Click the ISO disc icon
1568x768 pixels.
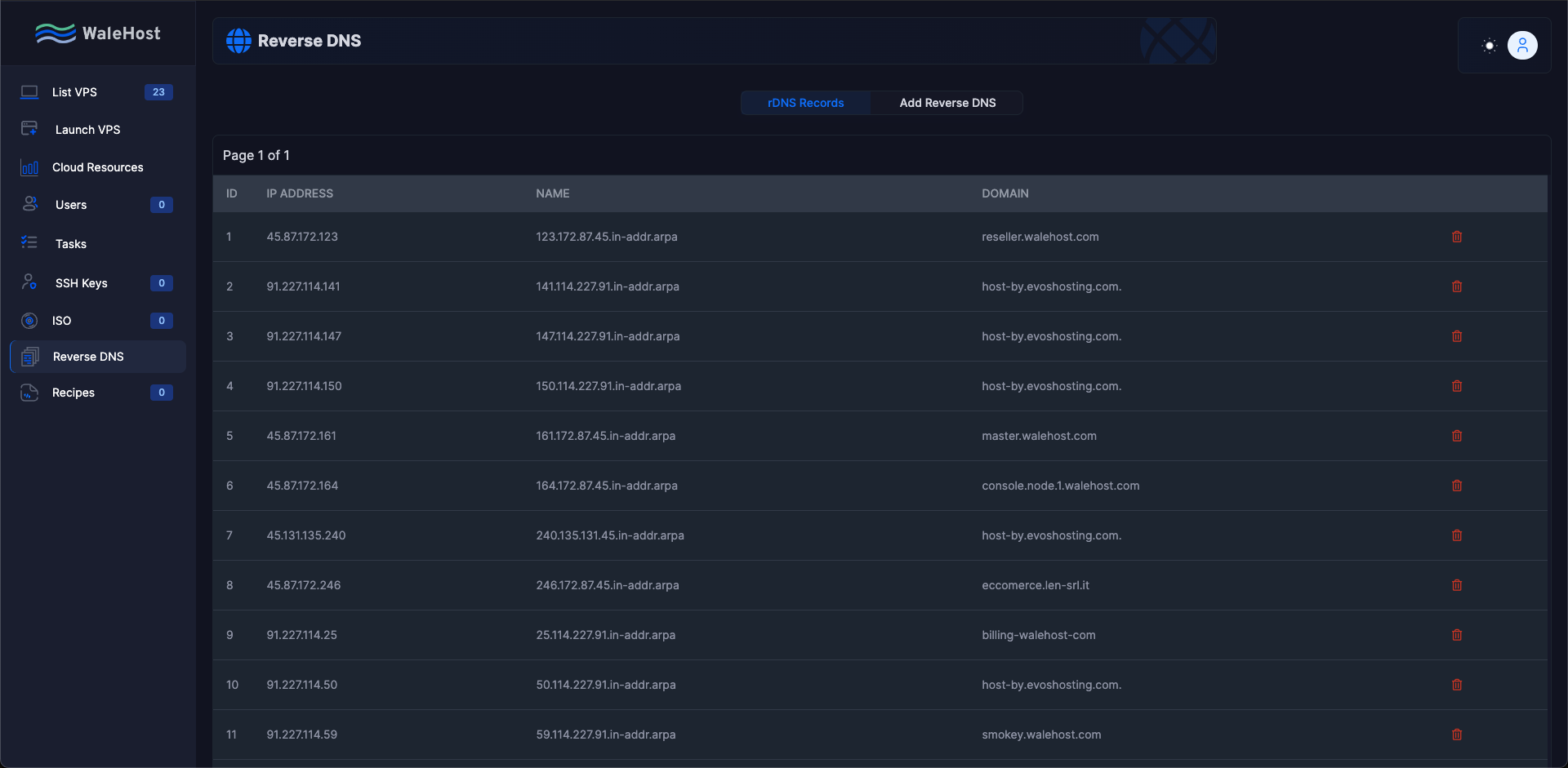tap(29, 321)
